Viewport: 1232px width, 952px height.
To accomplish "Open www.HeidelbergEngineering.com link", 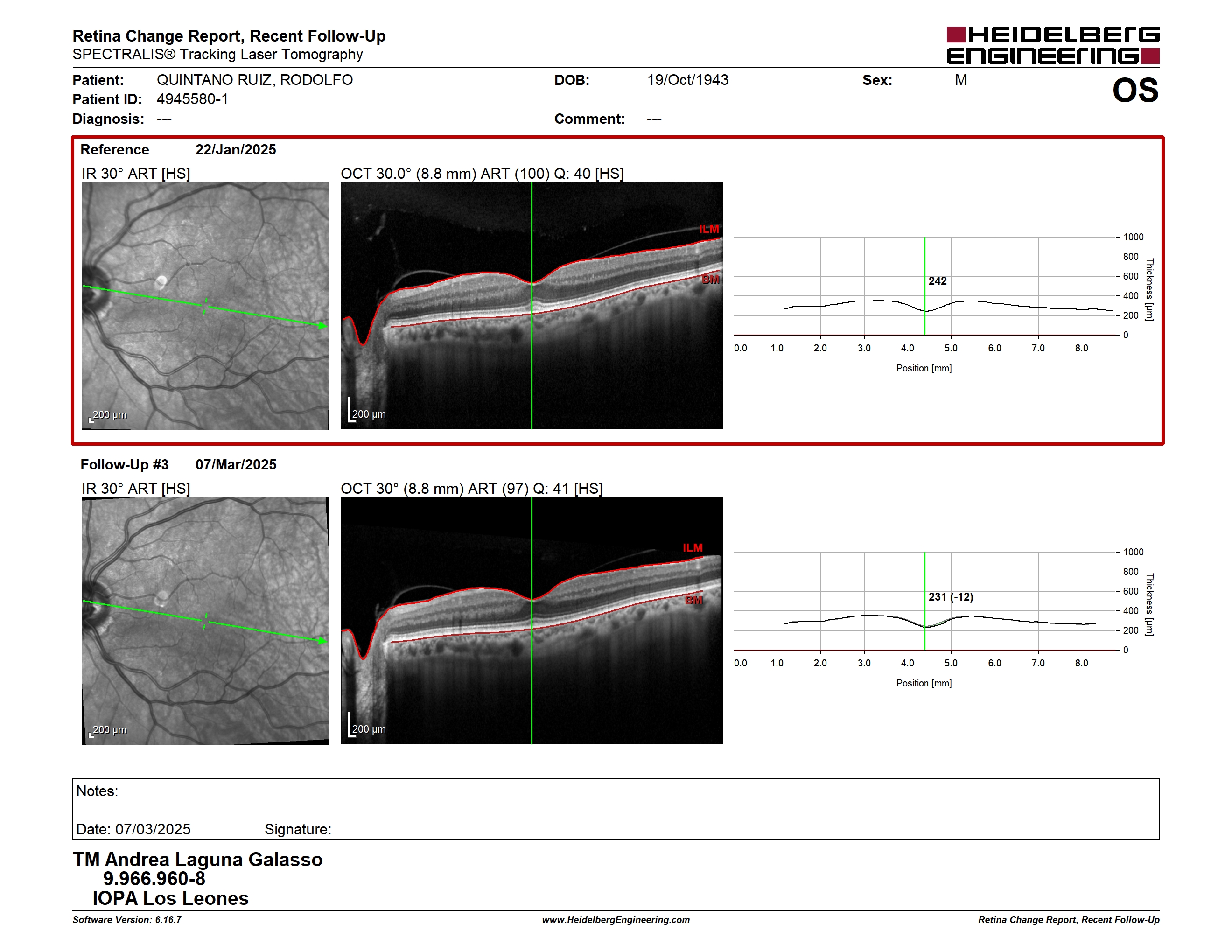I will 616,920.
